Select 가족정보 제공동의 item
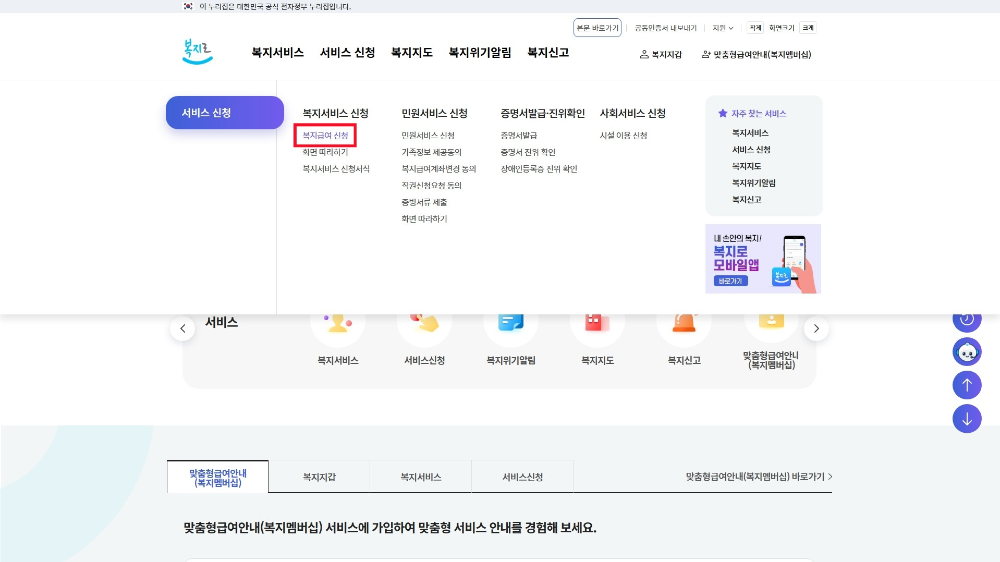The width and height of the screenshot is (1000, 562). [431, 152]
